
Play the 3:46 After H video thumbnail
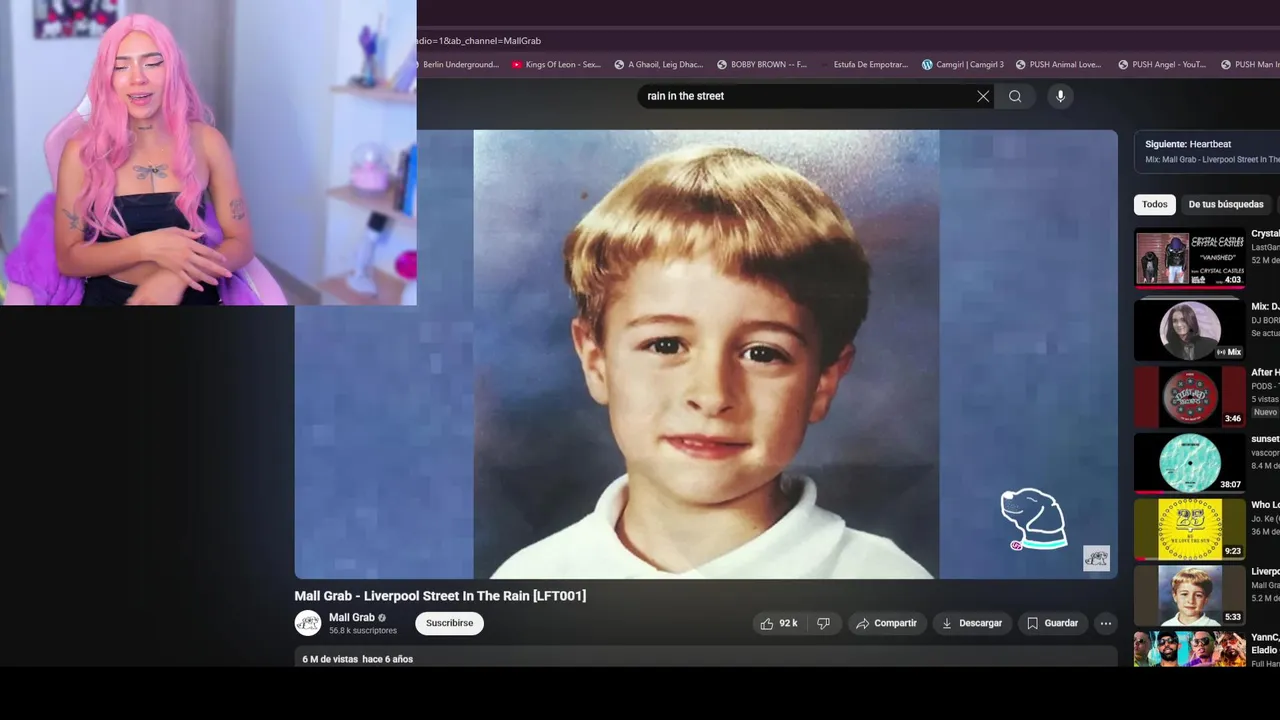(x=1190, y=397)
